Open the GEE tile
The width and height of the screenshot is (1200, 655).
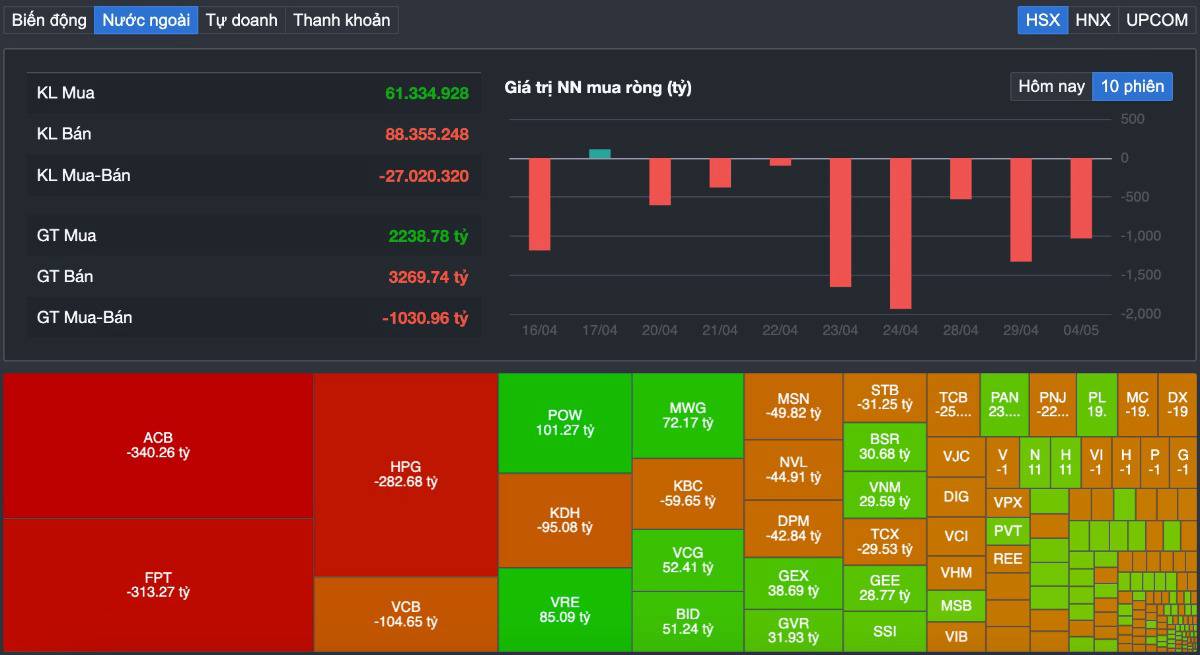point(884,587)
